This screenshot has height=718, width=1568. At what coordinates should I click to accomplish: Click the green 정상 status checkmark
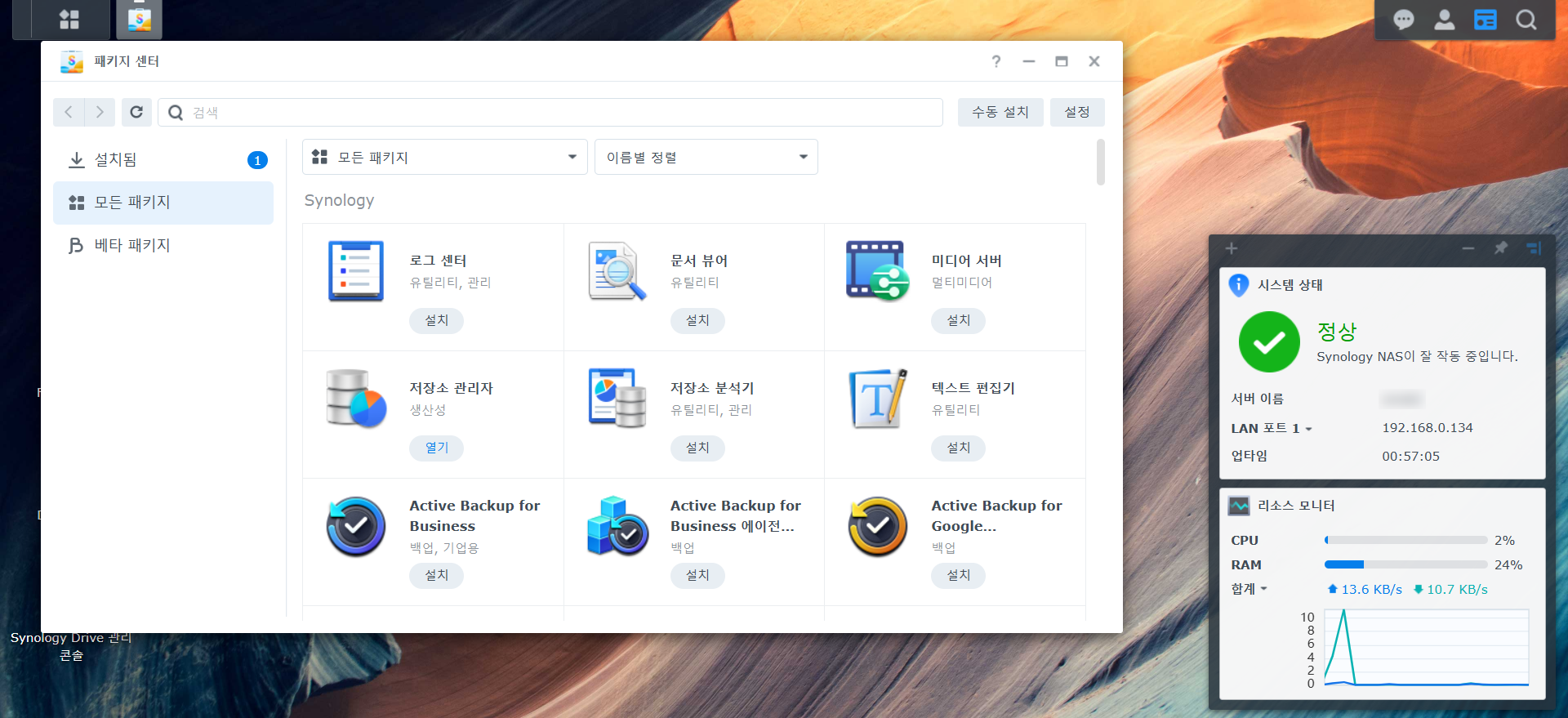pos(1269,342)
